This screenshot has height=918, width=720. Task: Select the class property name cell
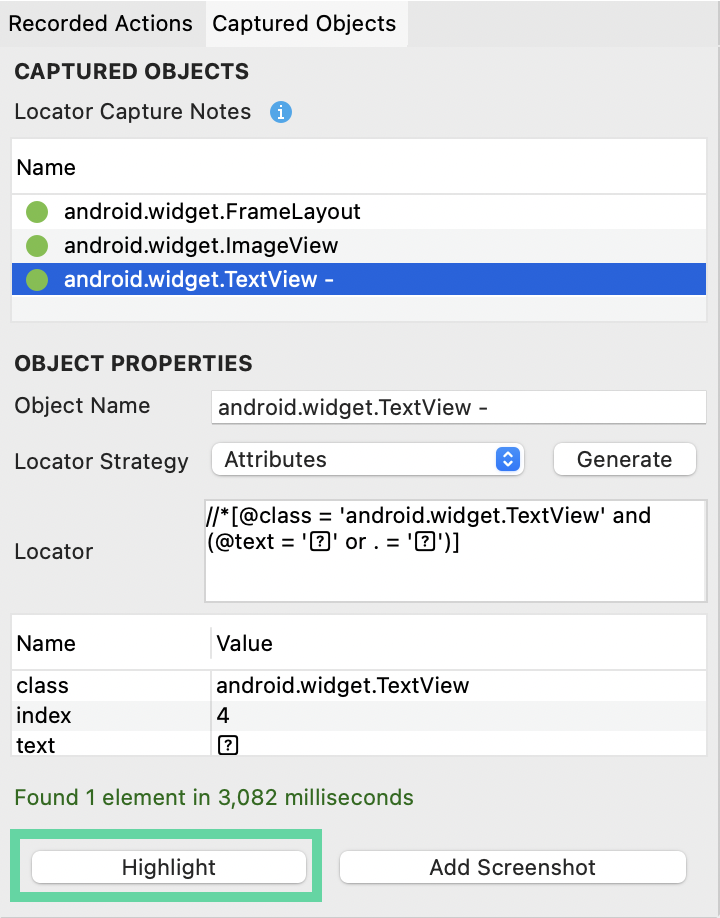tap(111, 686)
